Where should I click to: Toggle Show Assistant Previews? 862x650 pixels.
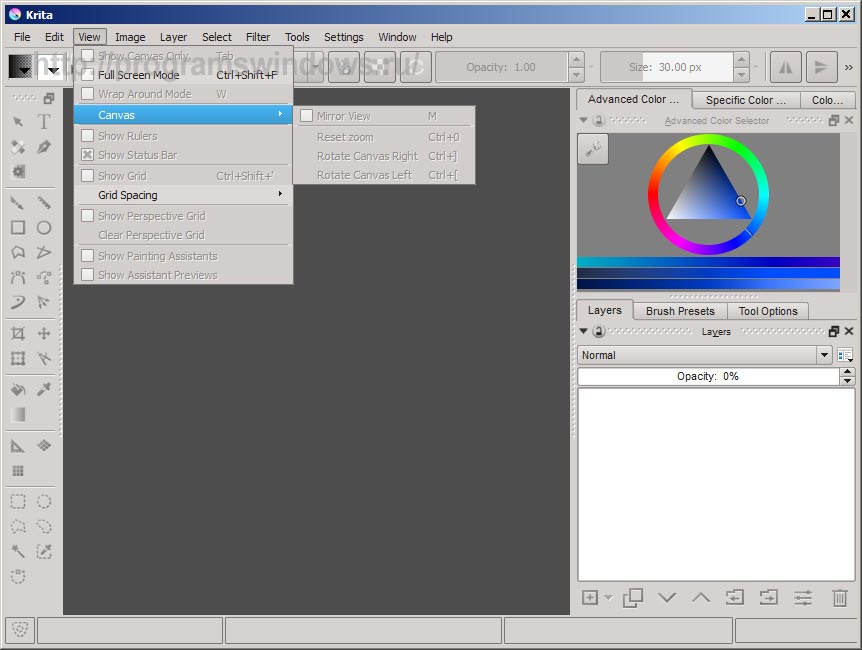[x=184, y=275]
